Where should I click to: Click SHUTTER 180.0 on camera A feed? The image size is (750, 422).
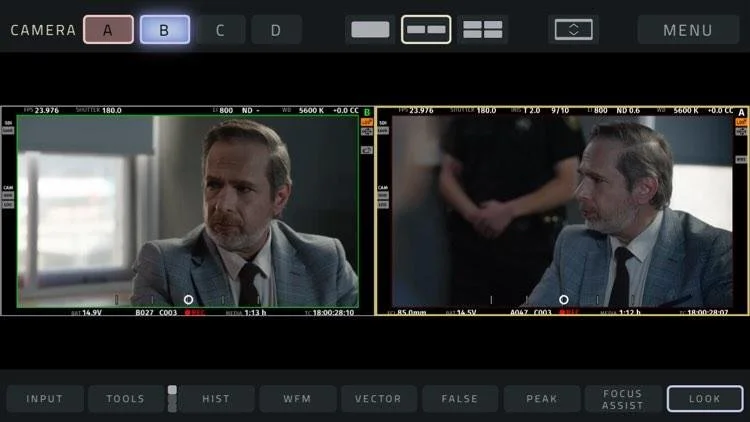tap(473, 111)
